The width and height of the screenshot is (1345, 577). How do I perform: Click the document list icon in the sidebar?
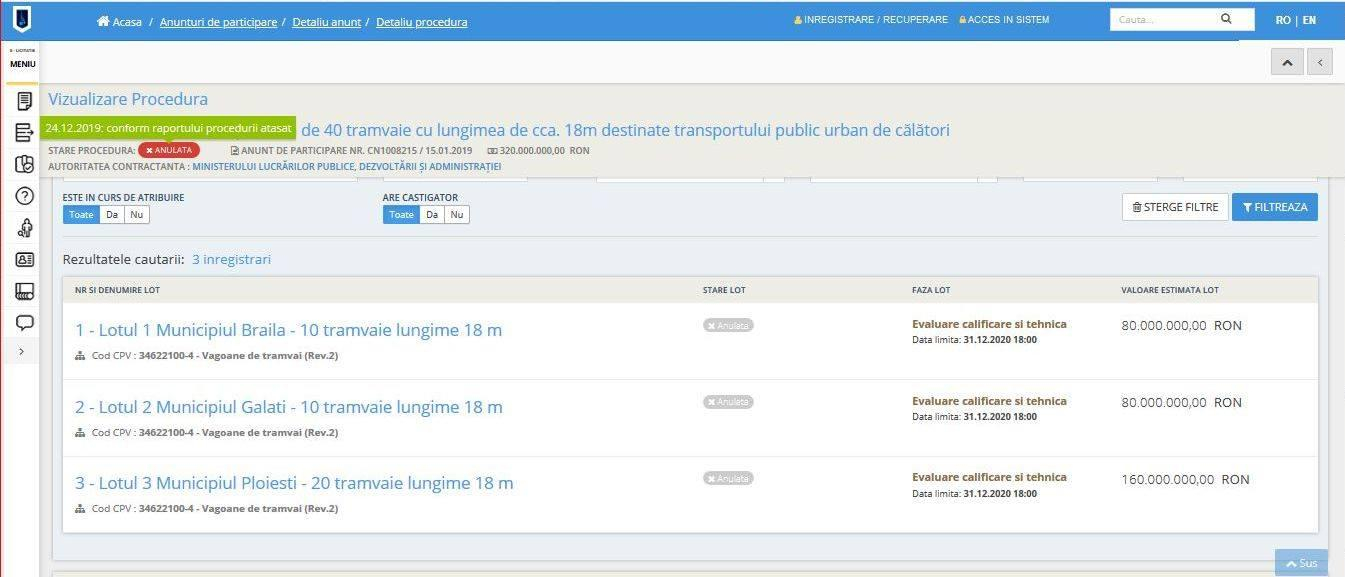pos(24,101)
